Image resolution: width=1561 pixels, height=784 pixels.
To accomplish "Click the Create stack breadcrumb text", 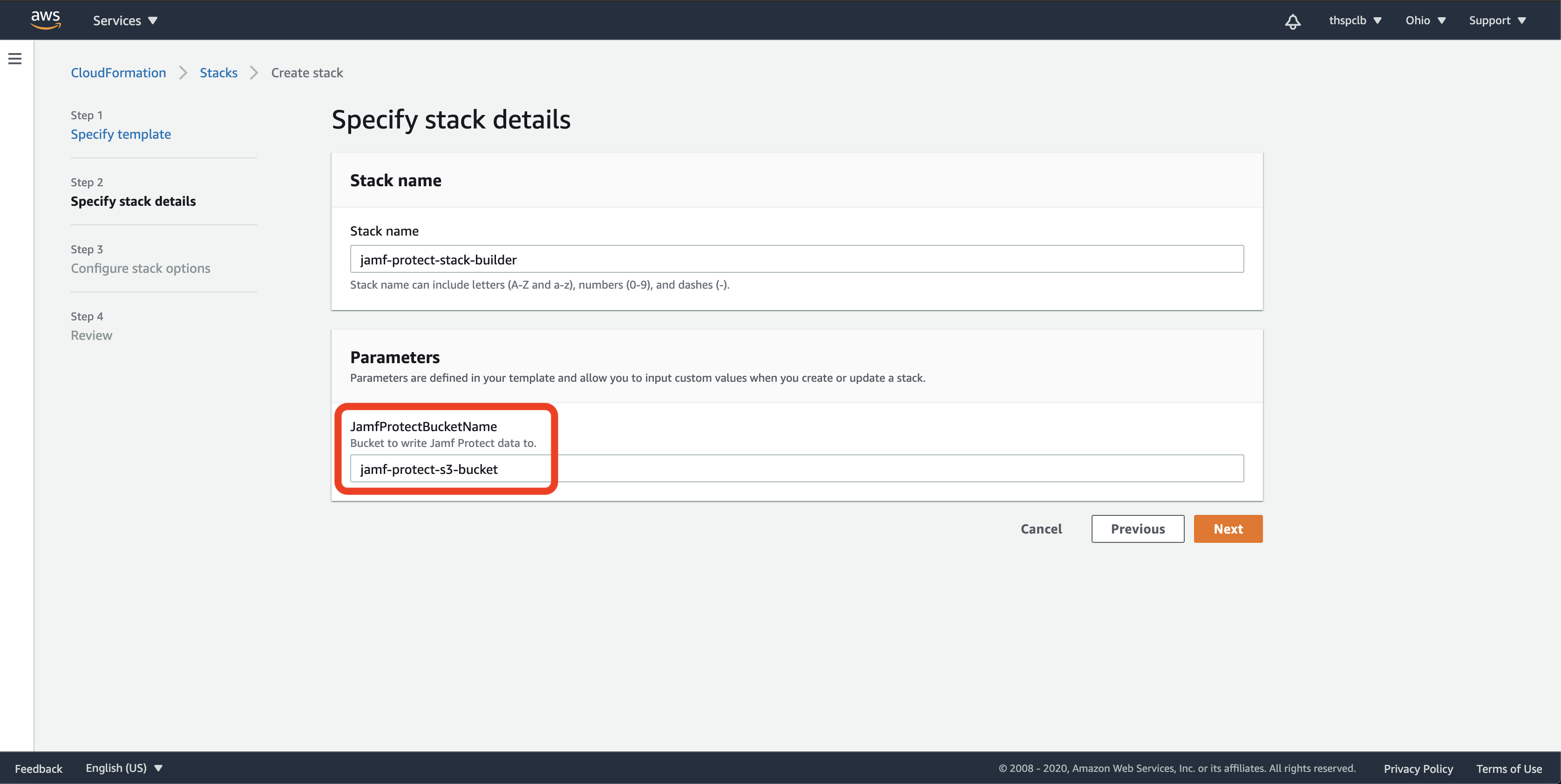I will coord(307,73).
